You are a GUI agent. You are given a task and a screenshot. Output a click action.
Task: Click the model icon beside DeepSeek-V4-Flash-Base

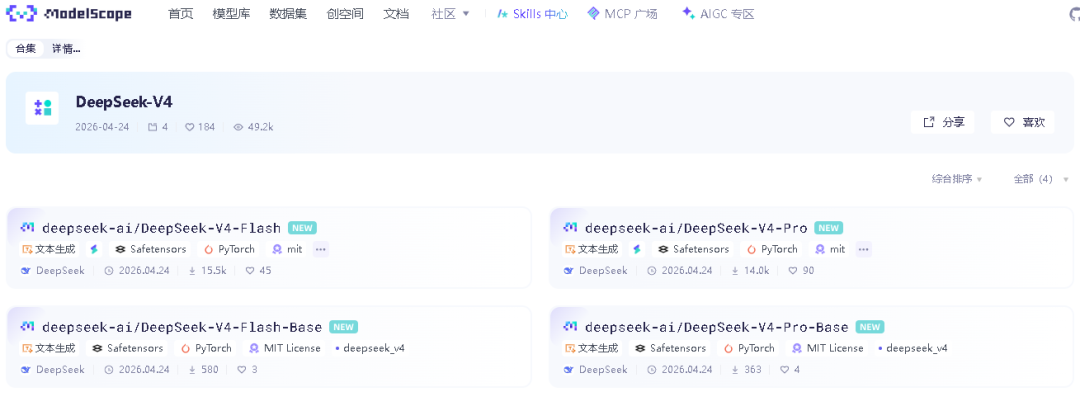click(28, 326)
